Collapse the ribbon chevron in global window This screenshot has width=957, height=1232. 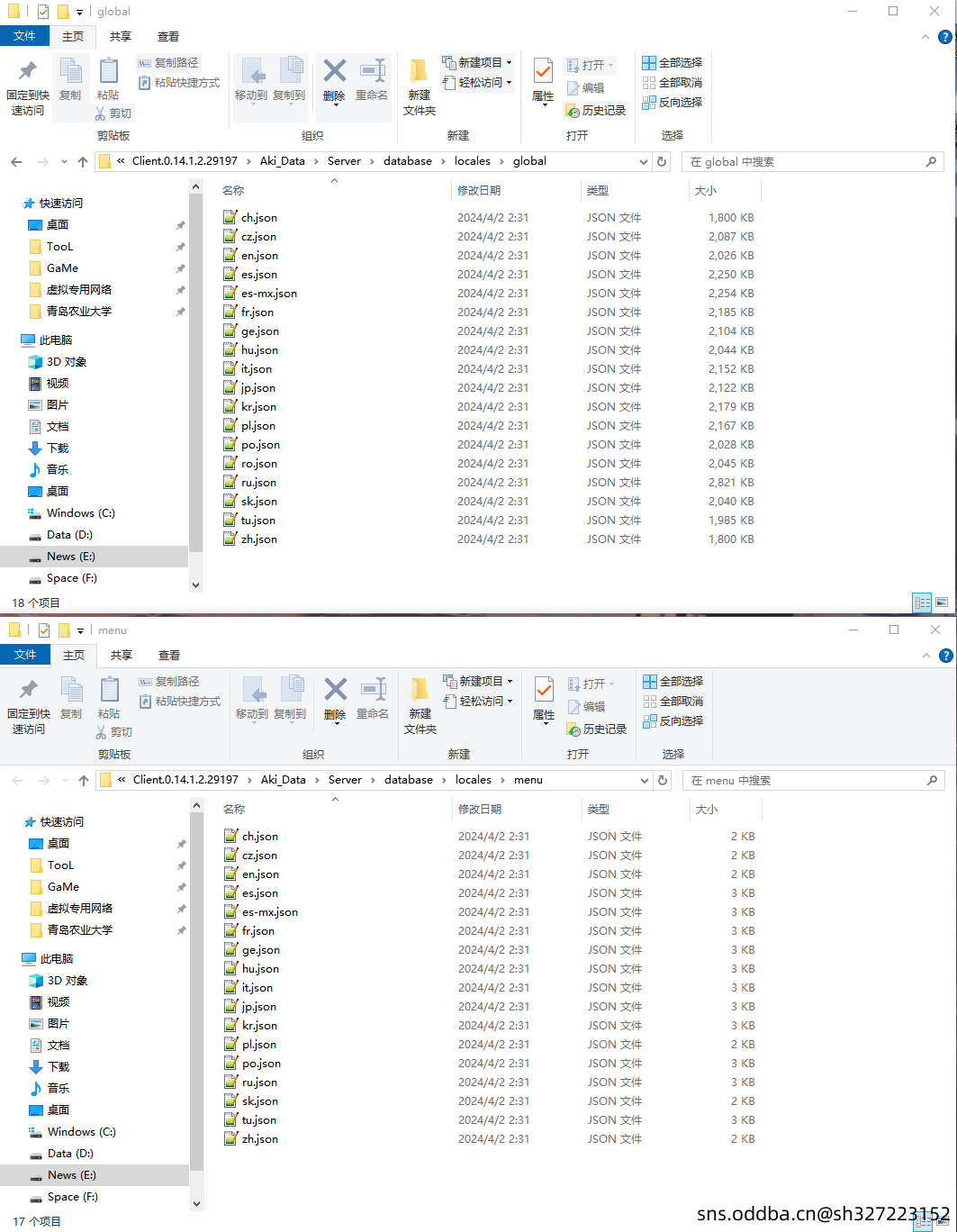pos(925,37)
